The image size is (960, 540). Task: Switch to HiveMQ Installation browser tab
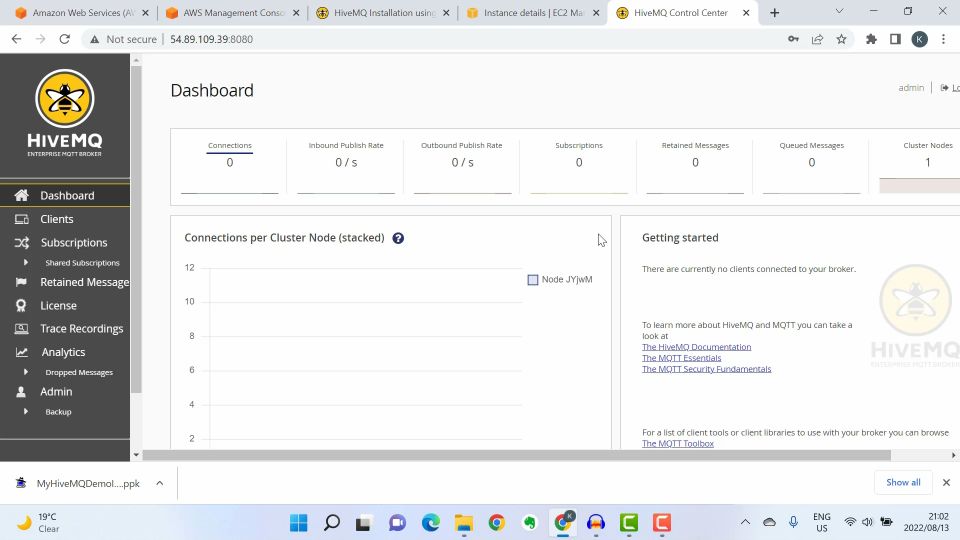pos(384,13)
